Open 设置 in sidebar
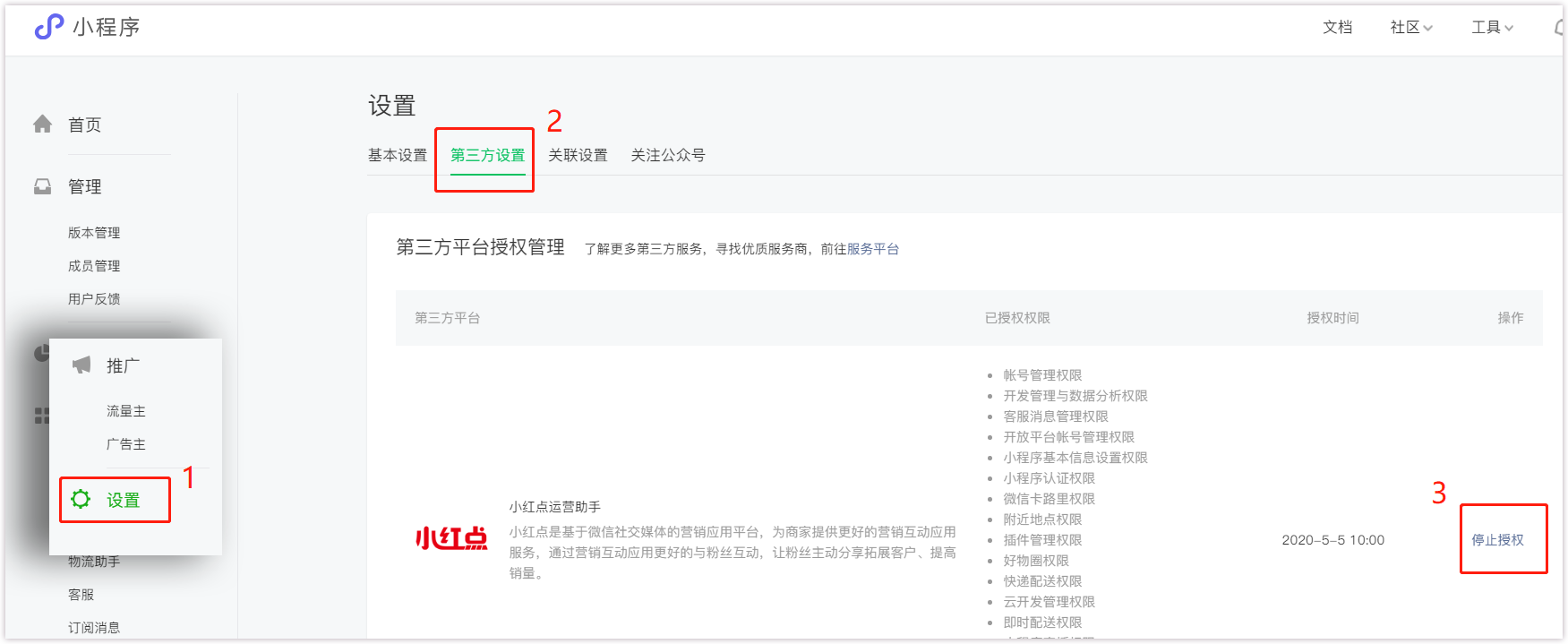 point(124,500)
